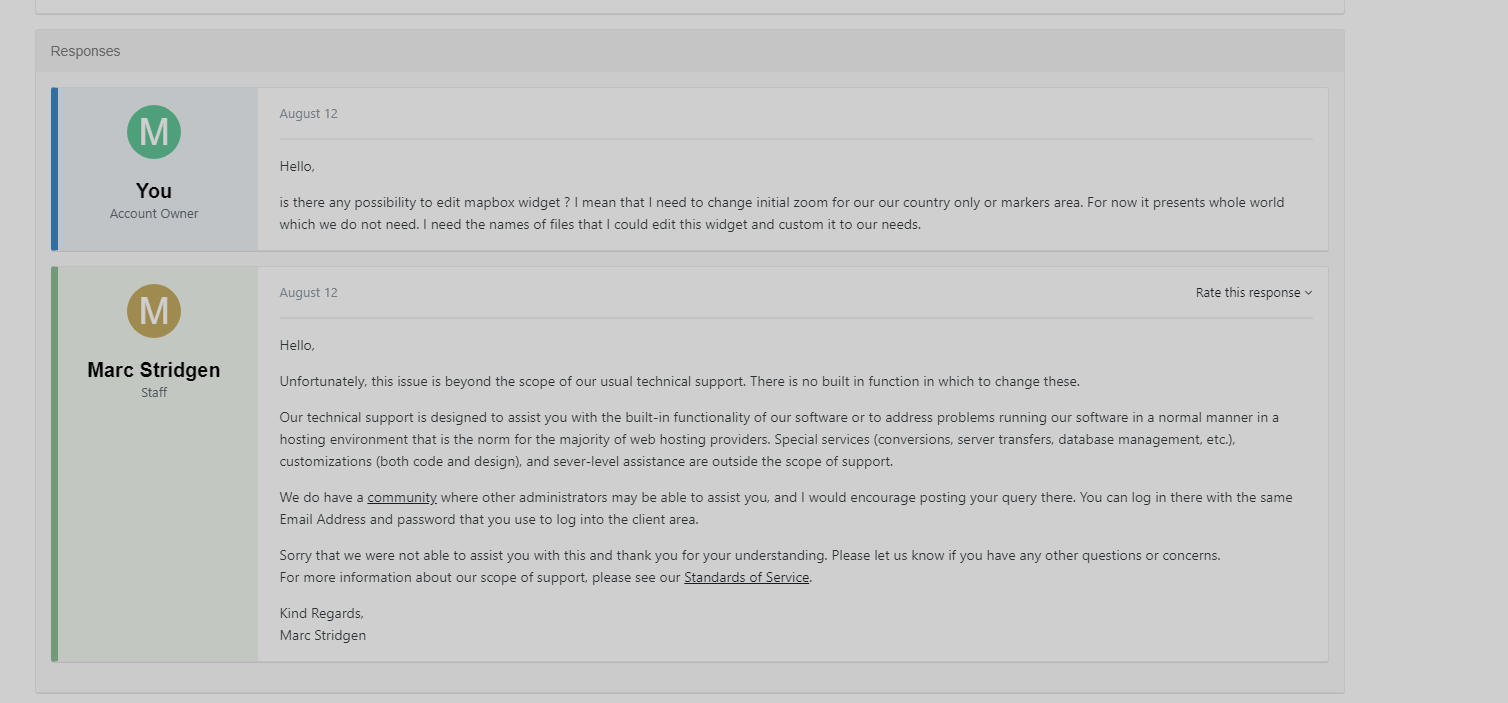The width and height of the screenshot is (1508, 703).
Task: Click the August 12 date on staff reply
Action: click(309, 293)
